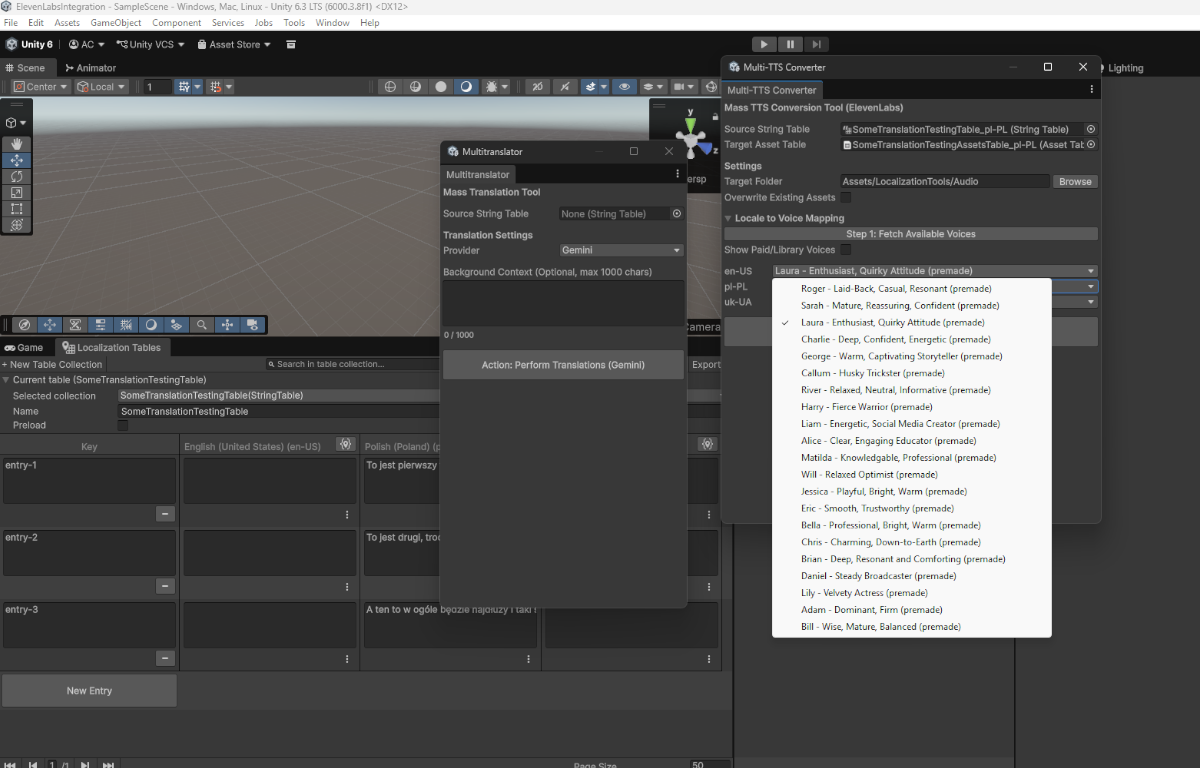The height and width of the screenshot is (768, 1200).
Task: Toggle scene visibility eye icon
Action: tap(625, 87)
